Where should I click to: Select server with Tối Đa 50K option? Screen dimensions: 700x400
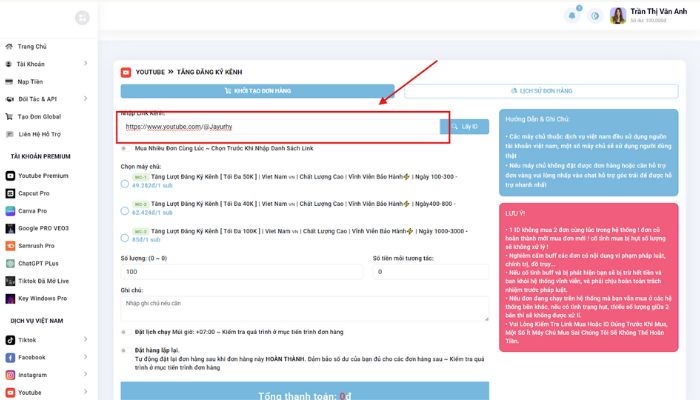[125, 183]
